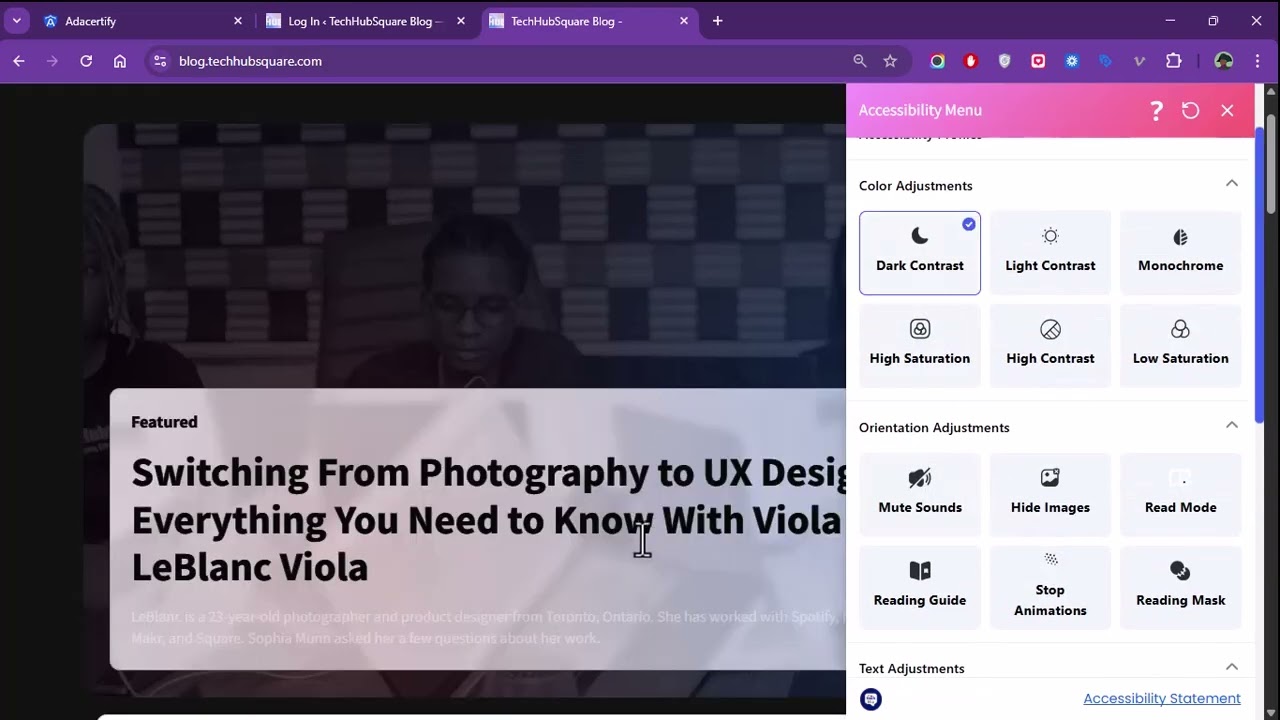Open the Chrome three-dot menu

(x=1257, y=61)
